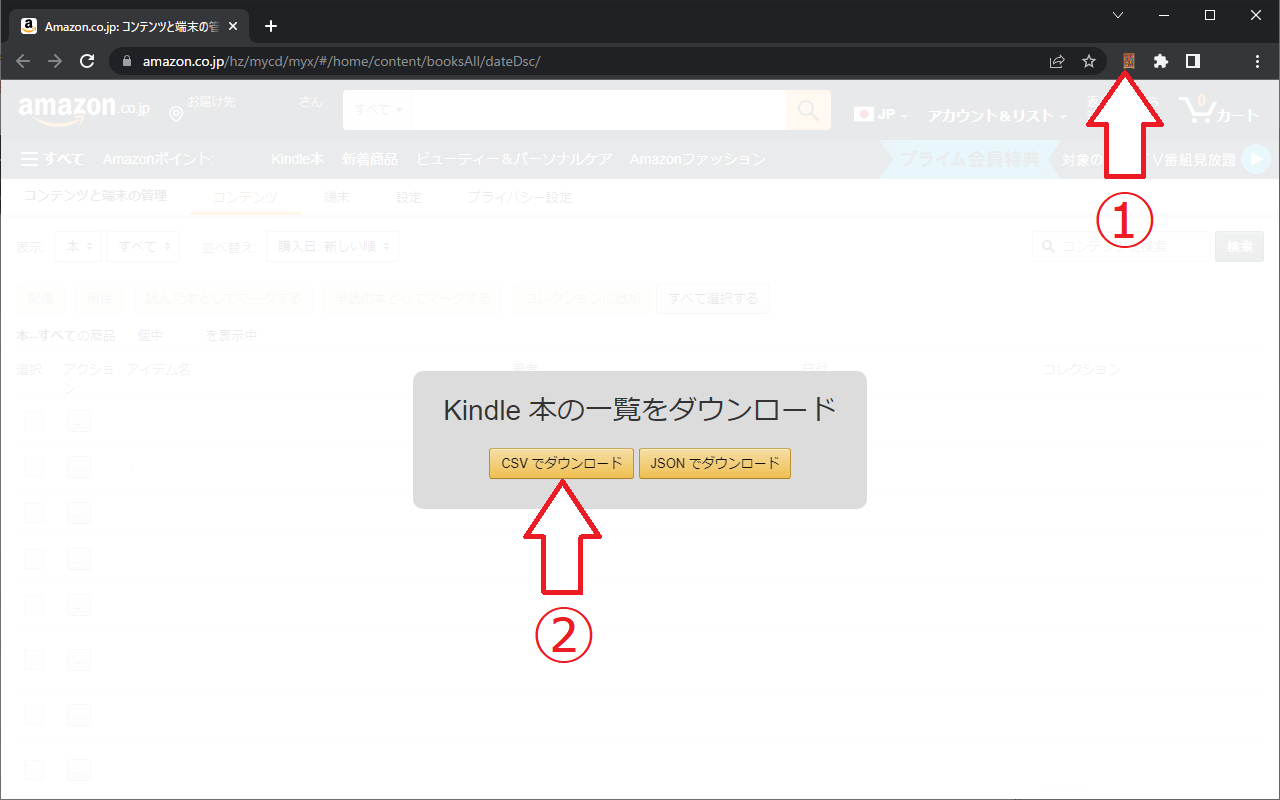This screenshot has height=800, width=1280.
Task: Open the Chrome Extensions puzzle icon
Action: (x=1160, y=61)
